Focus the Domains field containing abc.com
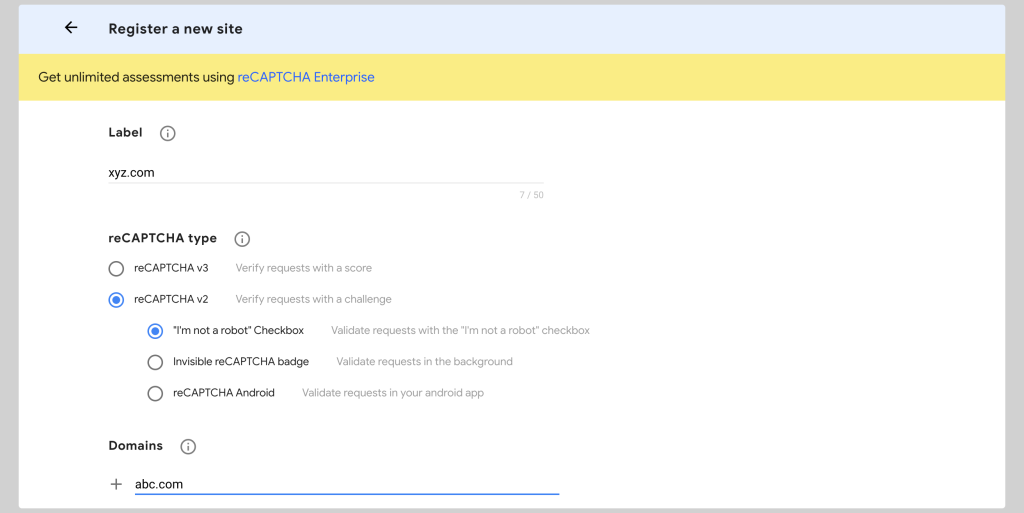Screen dimensions: 1024x513 [347, 484]
